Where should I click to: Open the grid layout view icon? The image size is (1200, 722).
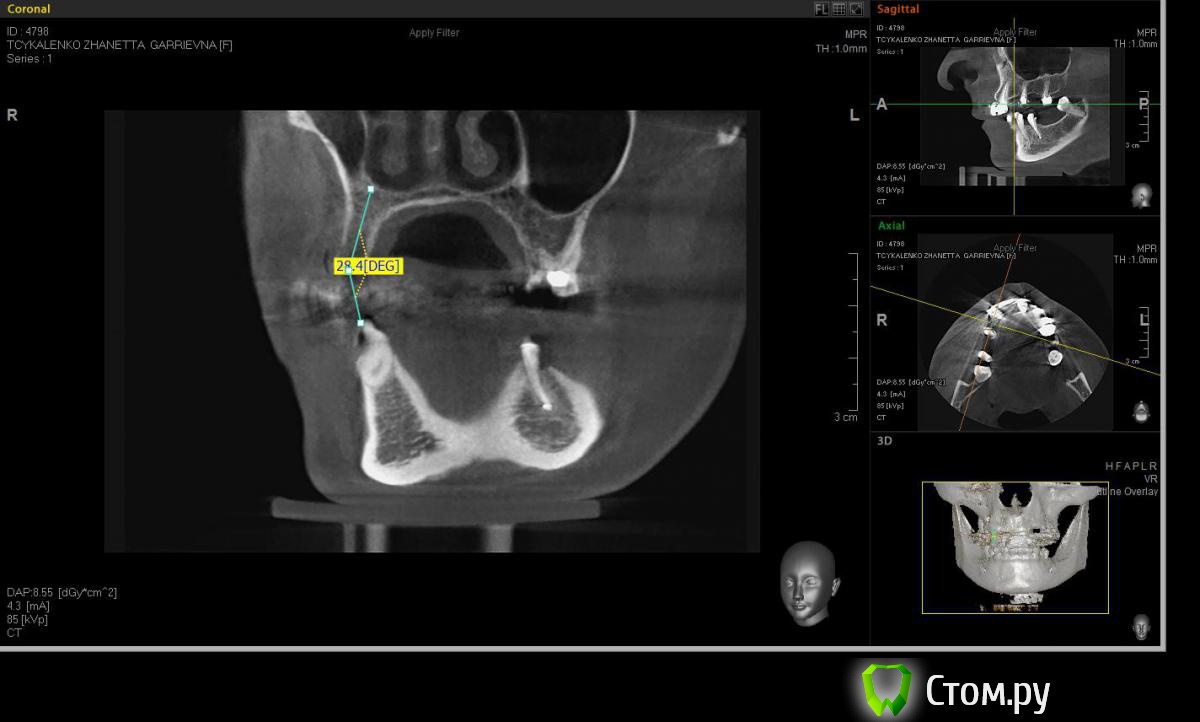click(839, 9)
